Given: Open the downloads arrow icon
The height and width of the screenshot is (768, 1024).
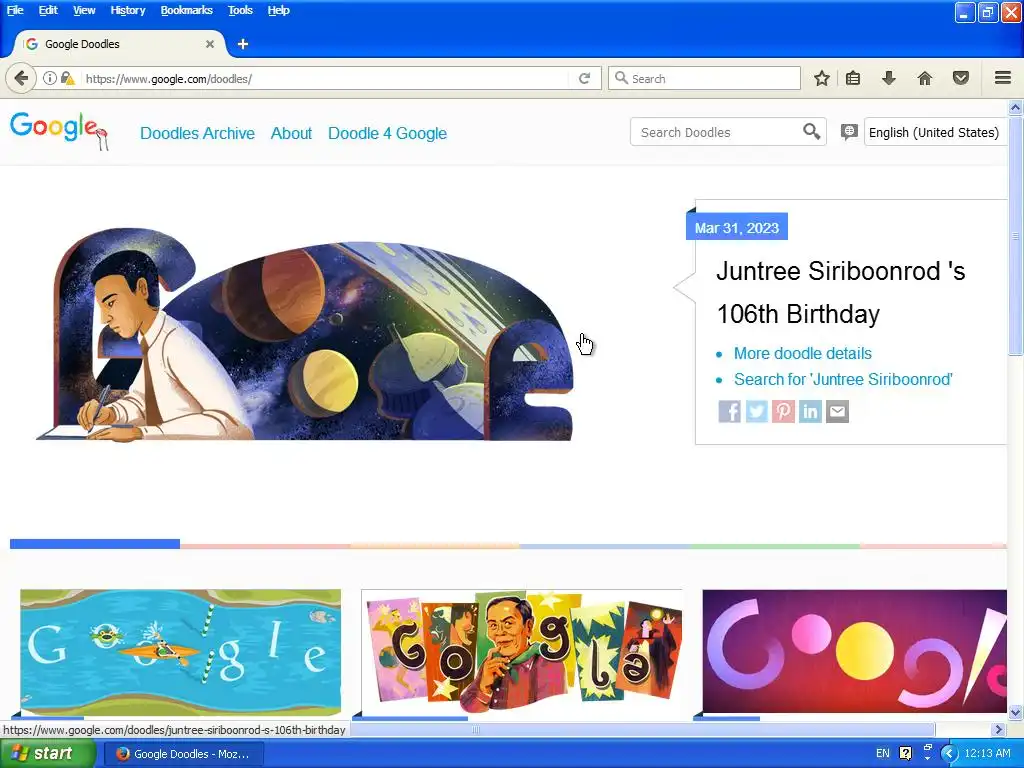Looking at the screenshot, I should click(x=888, y=78).
